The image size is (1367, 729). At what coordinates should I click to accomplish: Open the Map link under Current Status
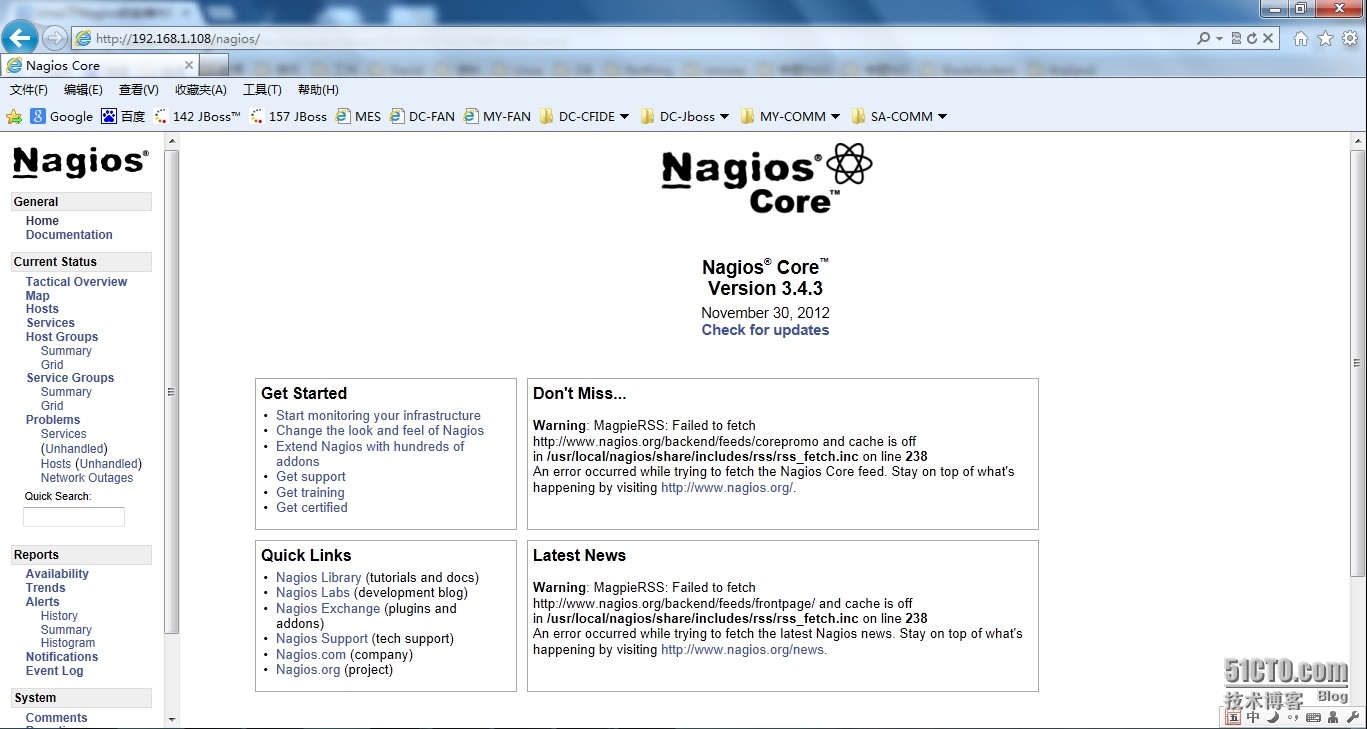coord(37,296)
